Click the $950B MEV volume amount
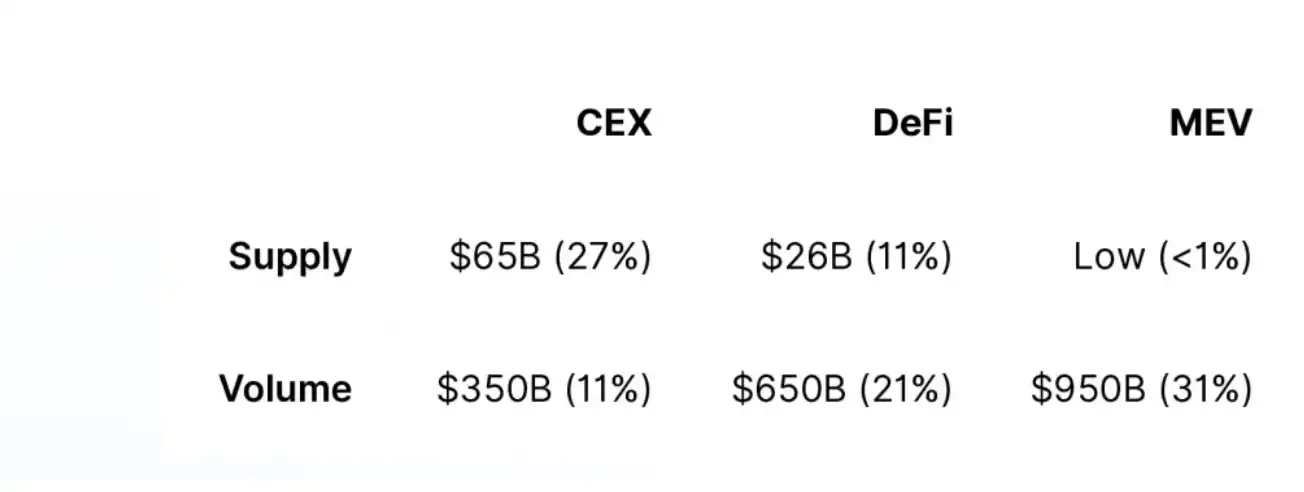 [x=1088, y=388]
